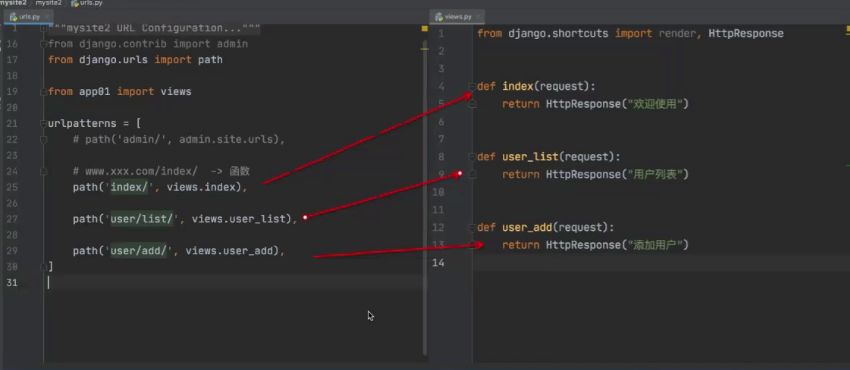Click the 'user/add/' route string
850x370 pixels.
point(139,251)
